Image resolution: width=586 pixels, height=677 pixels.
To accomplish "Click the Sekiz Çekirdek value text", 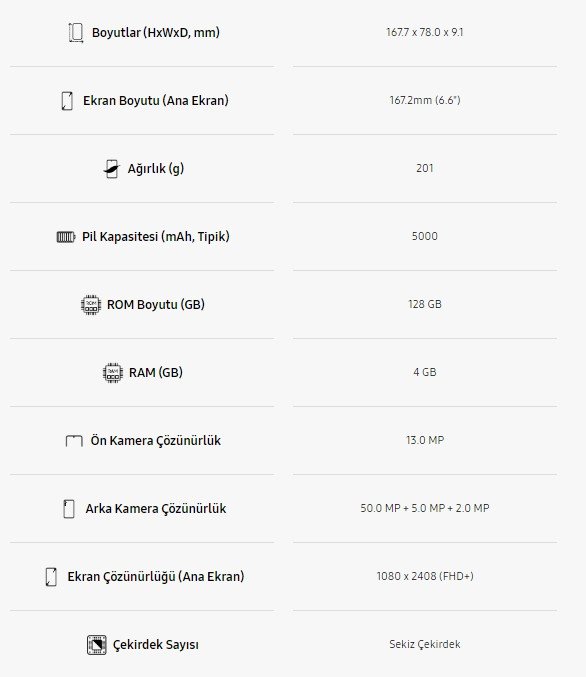I will point(425,644).
